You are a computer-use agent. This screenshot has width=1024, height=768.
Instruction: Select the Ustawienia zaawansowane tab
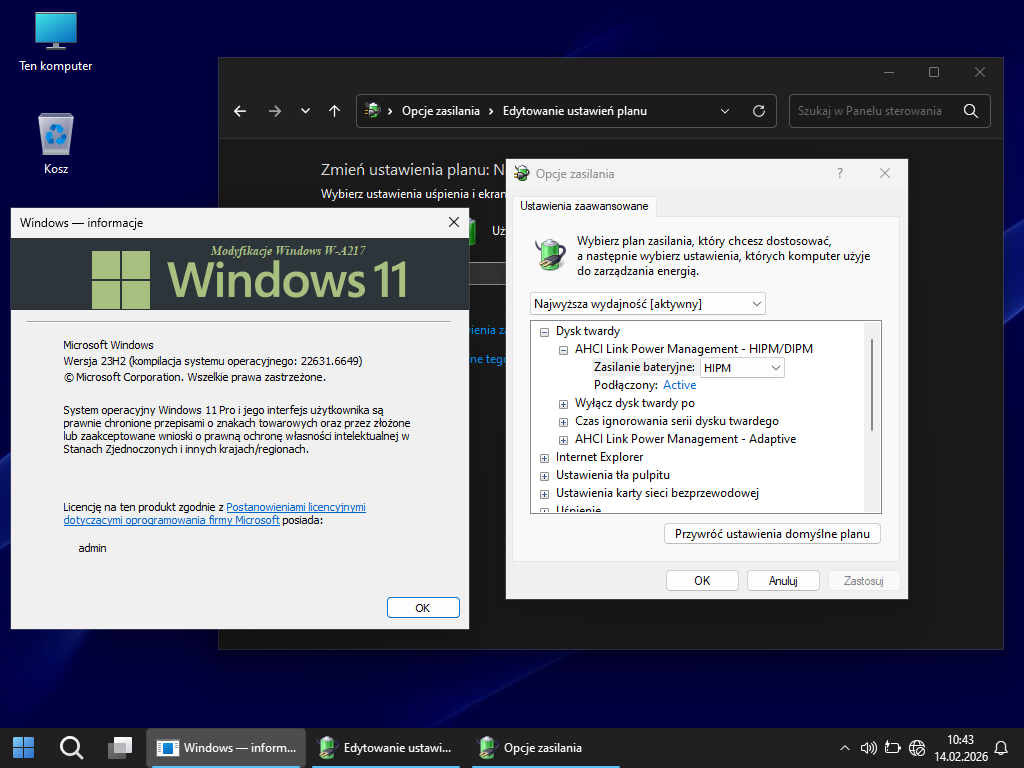click(x=584, y=206)
